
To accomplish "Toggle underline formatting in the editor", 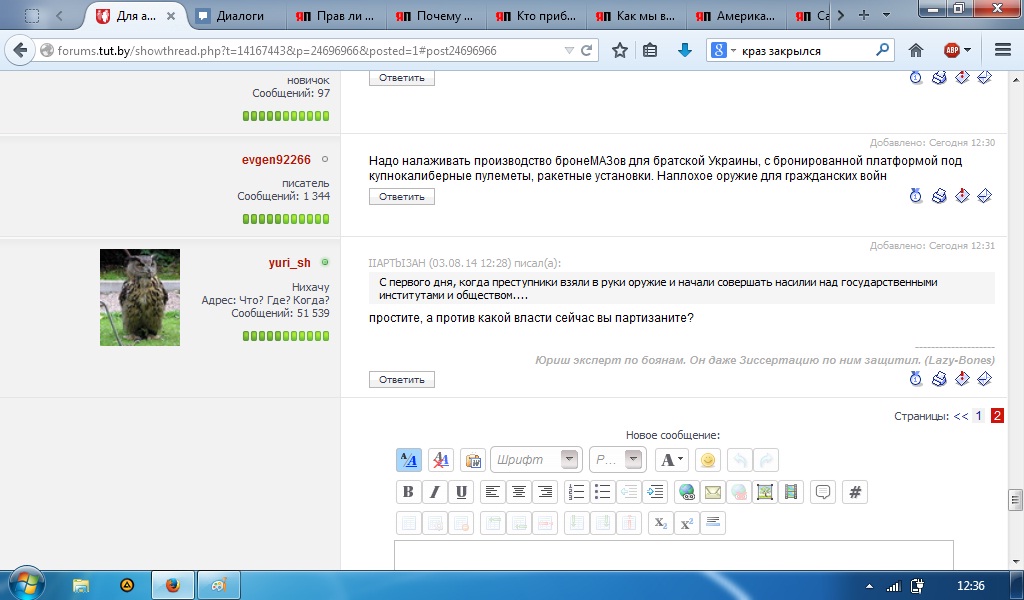I will coord(460,492).
